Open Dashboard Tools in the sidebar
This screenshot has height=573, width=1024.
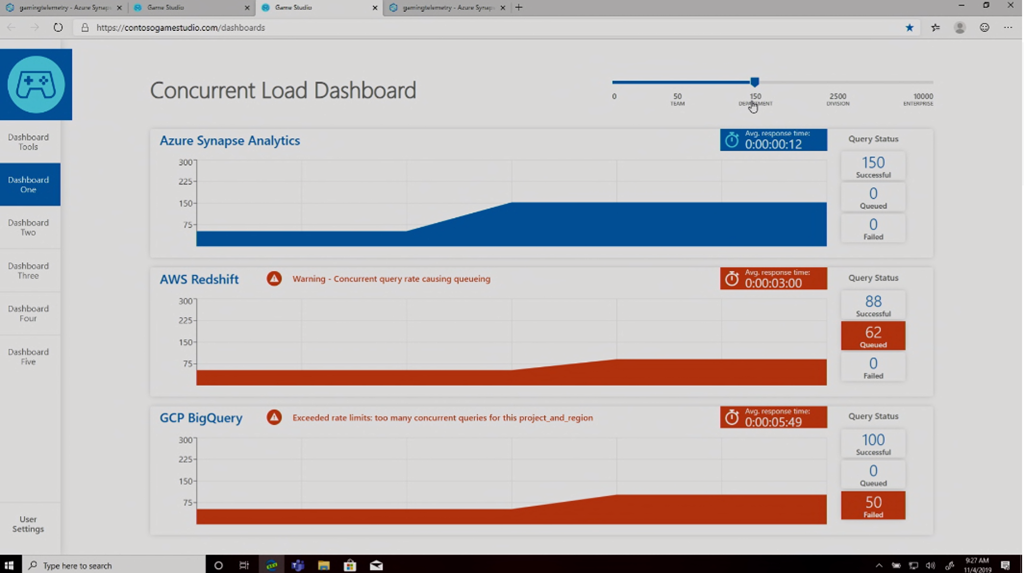point(29,142)
